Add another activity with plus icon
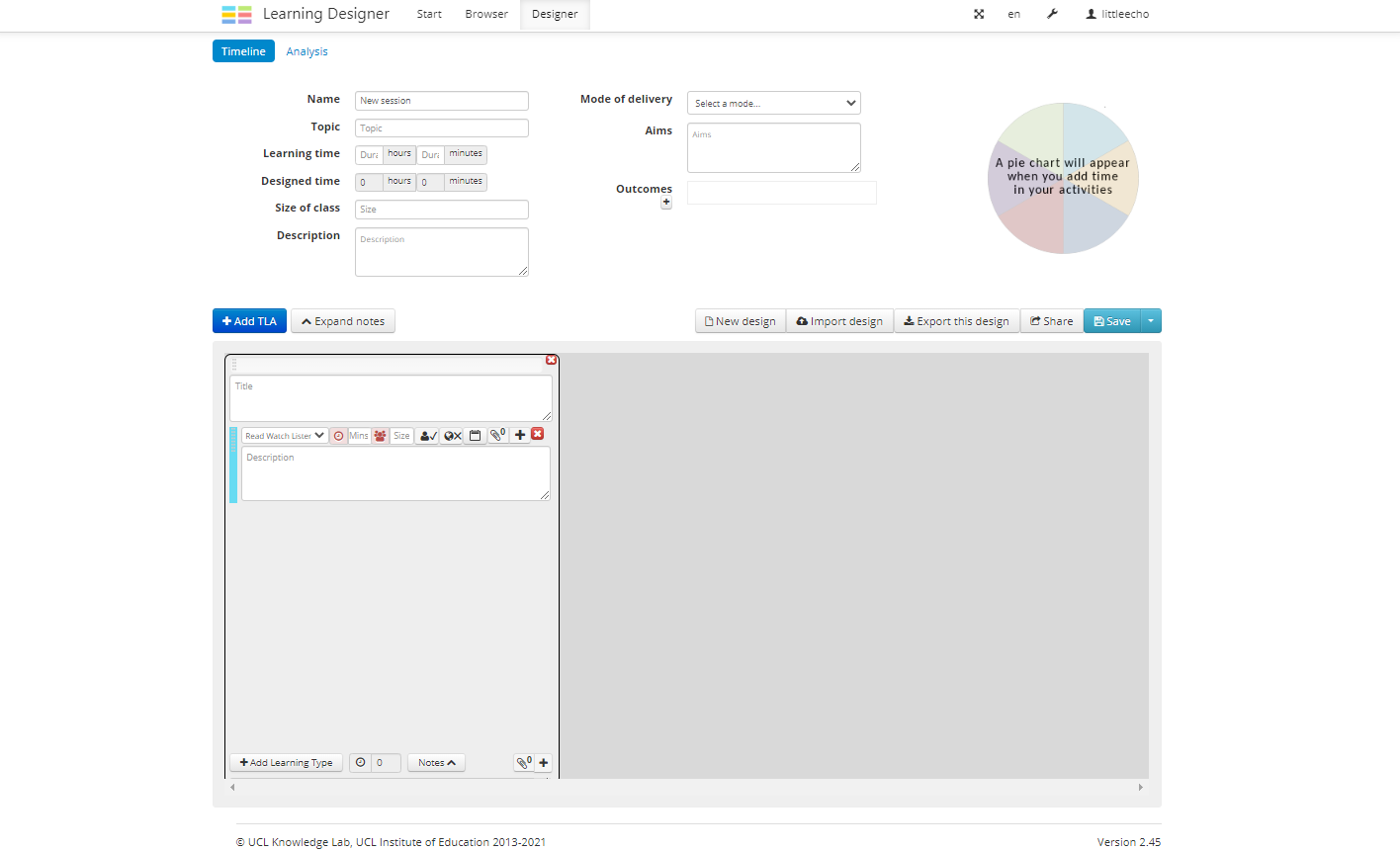The image size is (1400, 851). 520,435
